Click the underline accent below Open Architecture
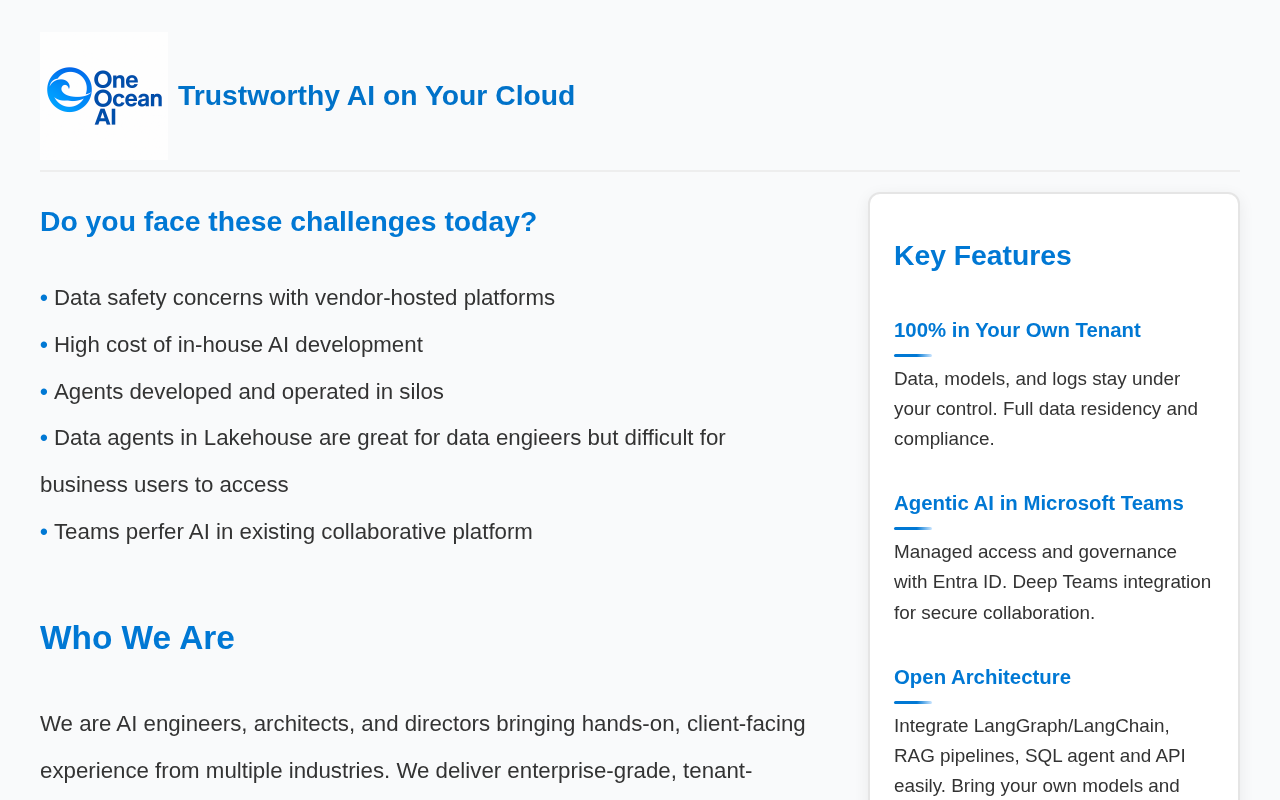This screenshot has height=800, width=1280. [x=912, y=702]
